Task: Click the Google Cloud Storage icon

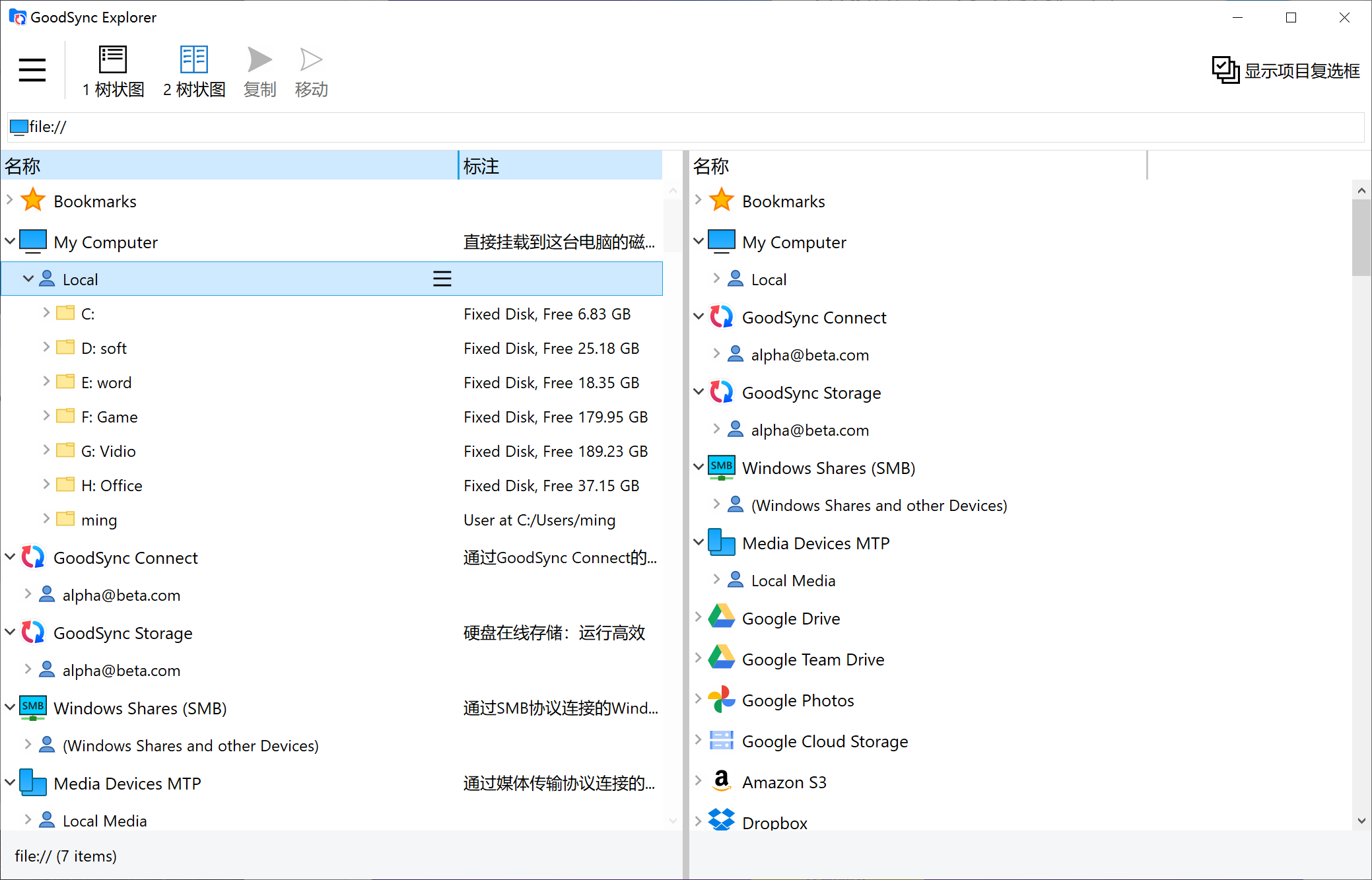Action: click(722, 740)
